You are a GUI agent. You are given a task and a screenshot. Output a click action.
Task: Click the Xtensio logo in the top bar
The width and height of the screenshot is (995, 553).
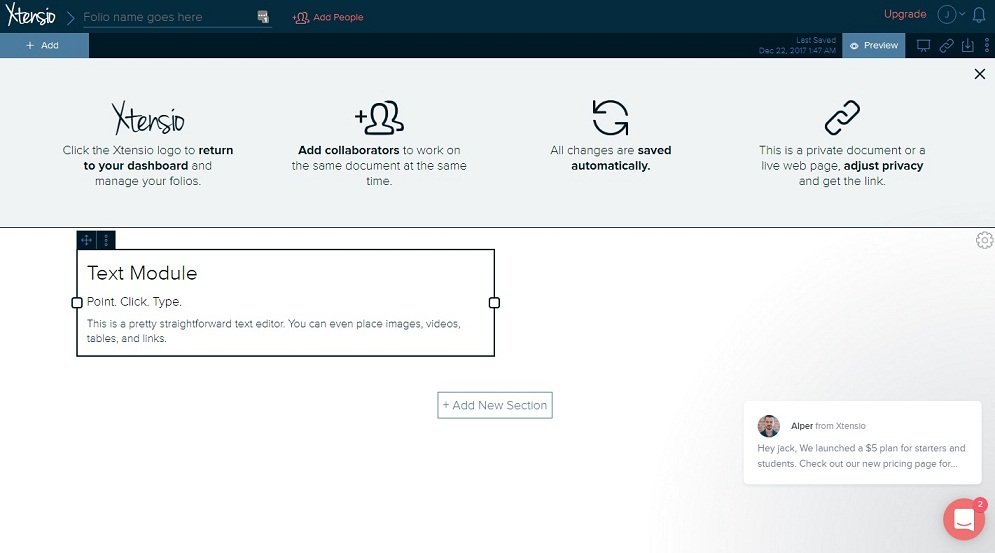30,15
